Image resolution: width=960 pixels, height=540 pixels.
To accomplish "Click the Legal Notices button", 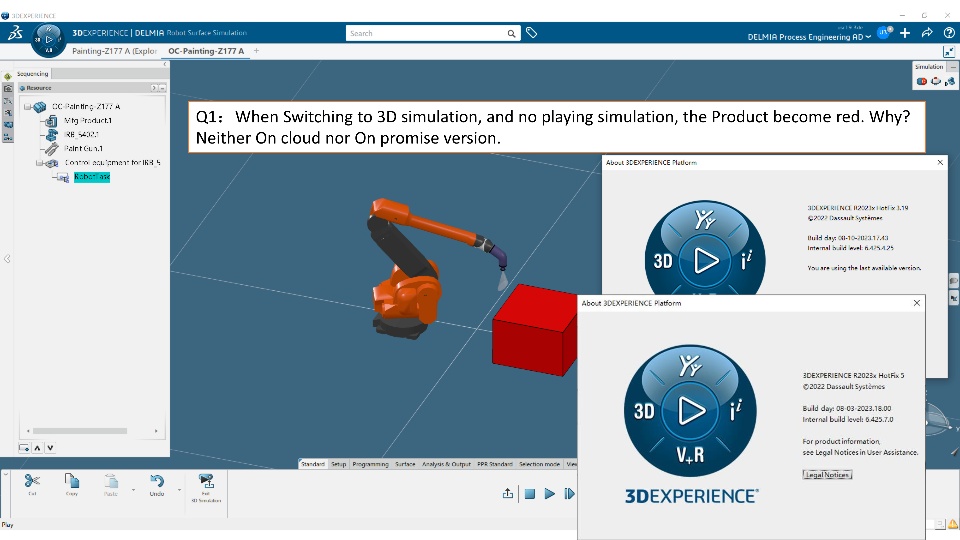I will [x=827, y=474].
